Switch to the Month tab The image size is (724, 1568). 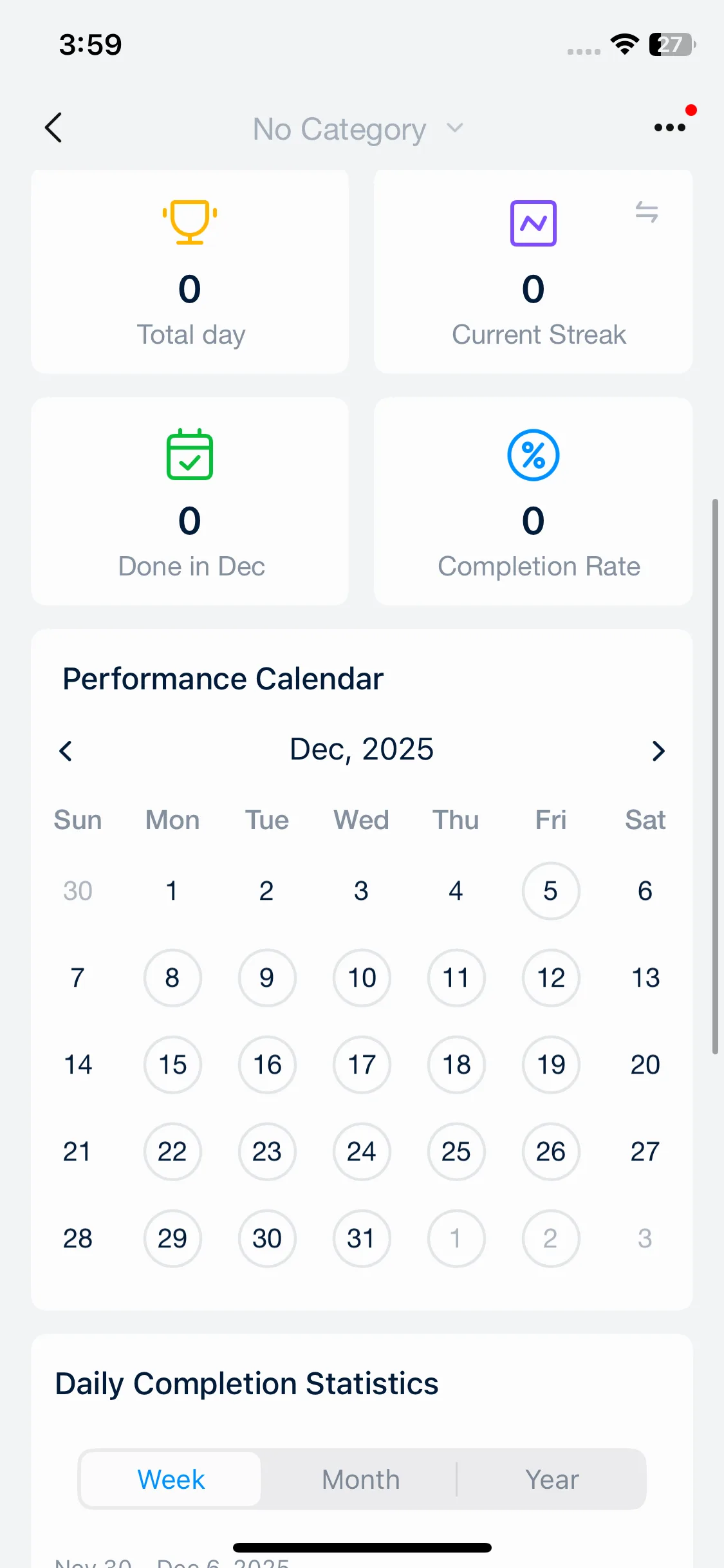pyautogui.click(x=360, y=1479)
